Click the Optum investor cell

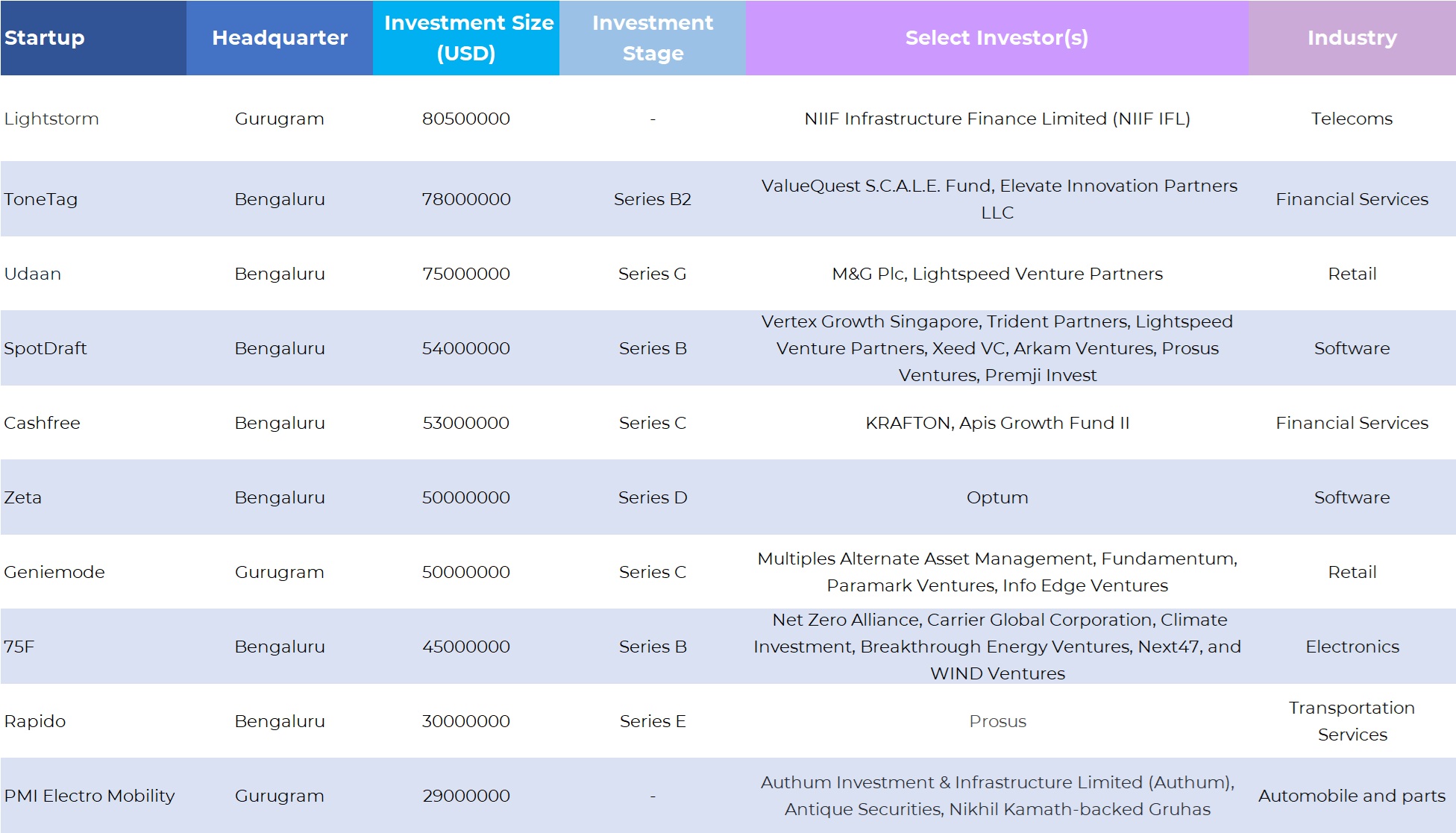pyautogui.click(x=997, y=497)
